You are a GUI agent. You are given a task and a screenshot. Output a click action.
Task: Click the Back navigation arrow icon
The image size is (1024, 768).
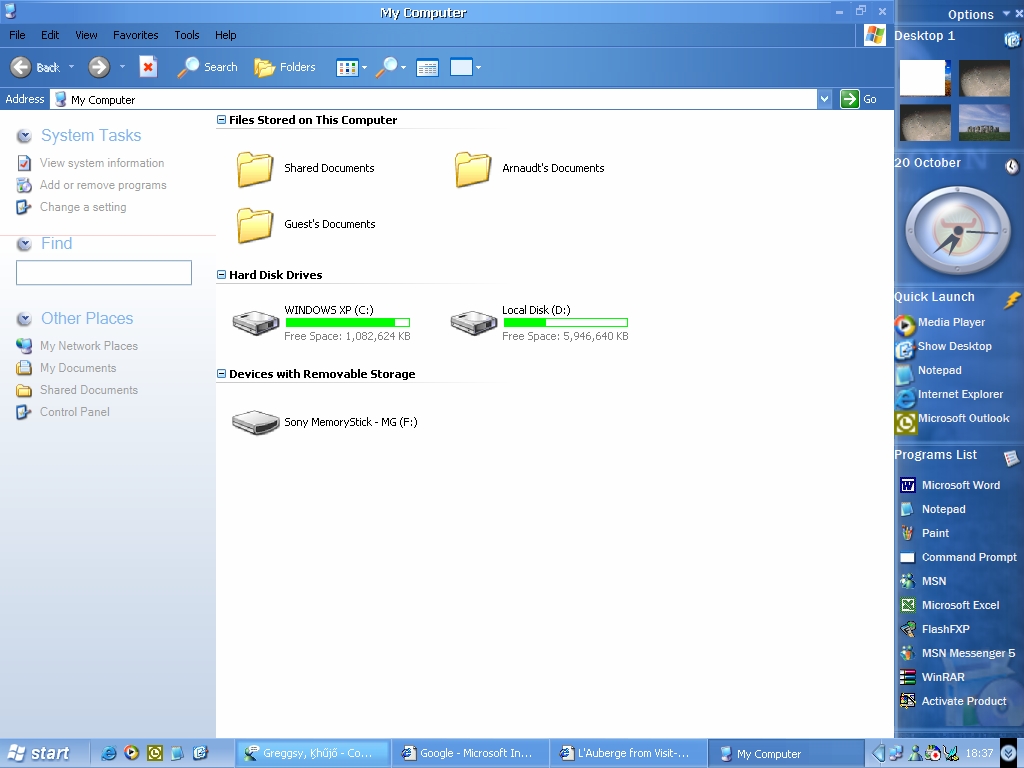21,67
